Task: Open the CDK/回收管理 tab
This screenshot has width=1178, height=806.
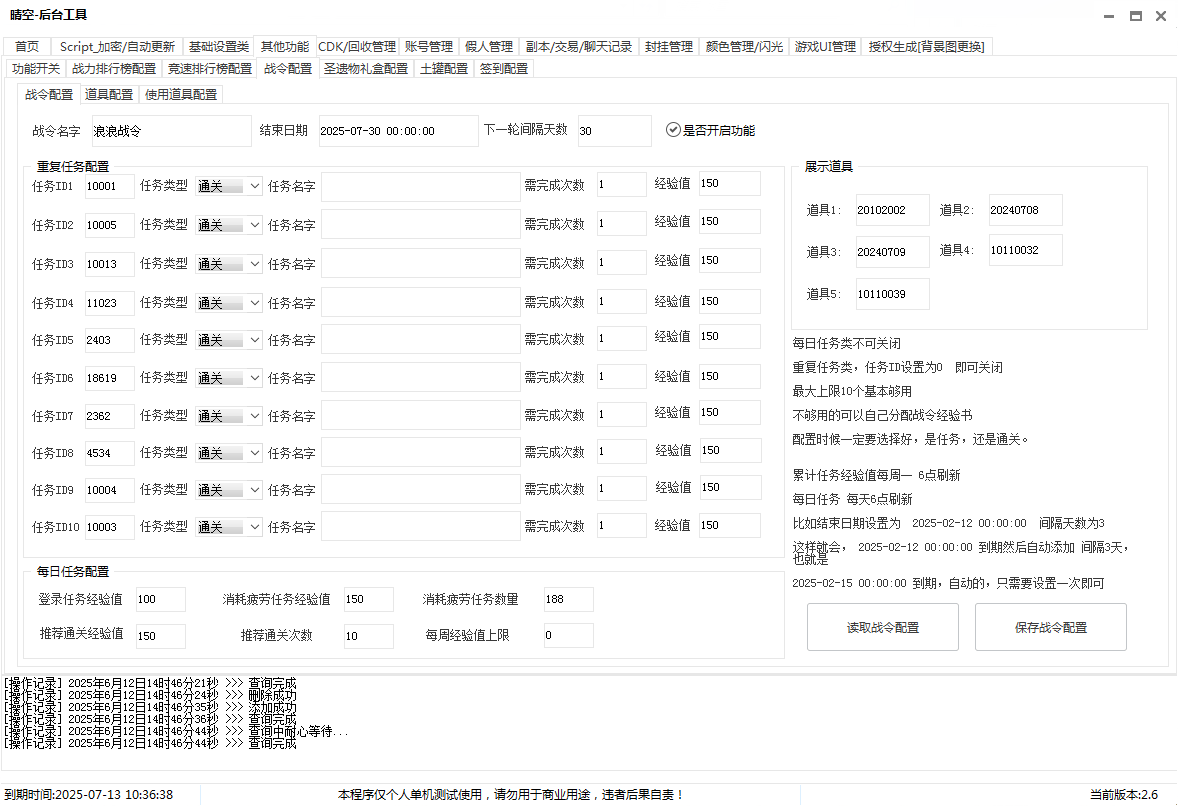Action: click(x=357, y=47)
